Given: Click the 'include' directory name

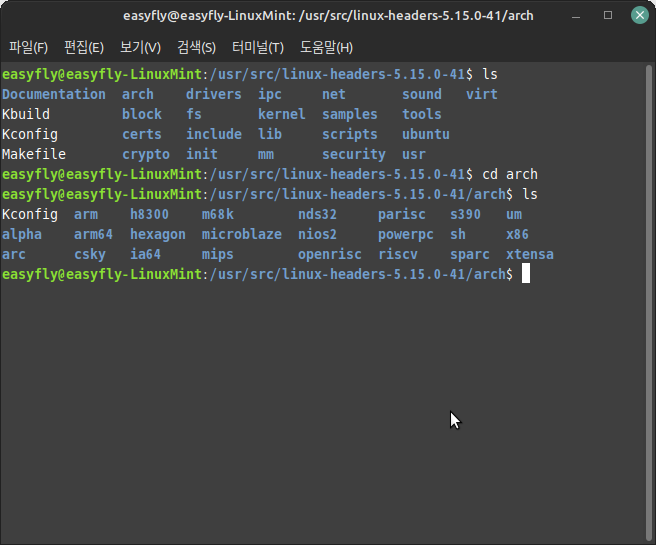Looking at the screenshot, I should [214, 134].
